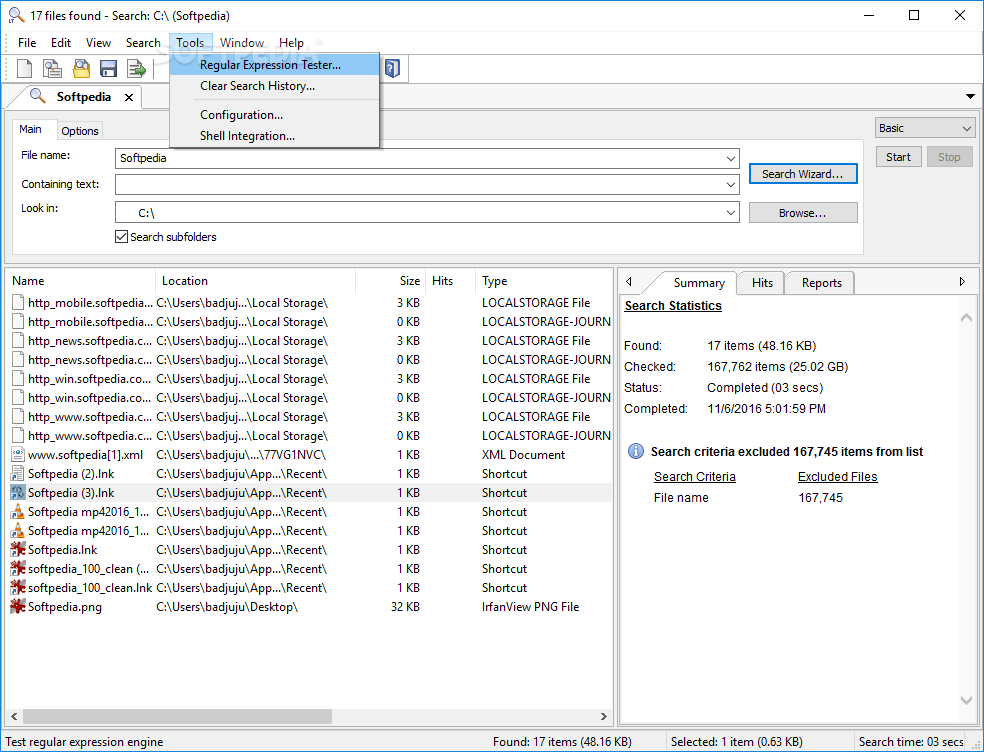Launch the Search Wizard
The height and width of the screenshot is (752, 984).
point(803,174)
